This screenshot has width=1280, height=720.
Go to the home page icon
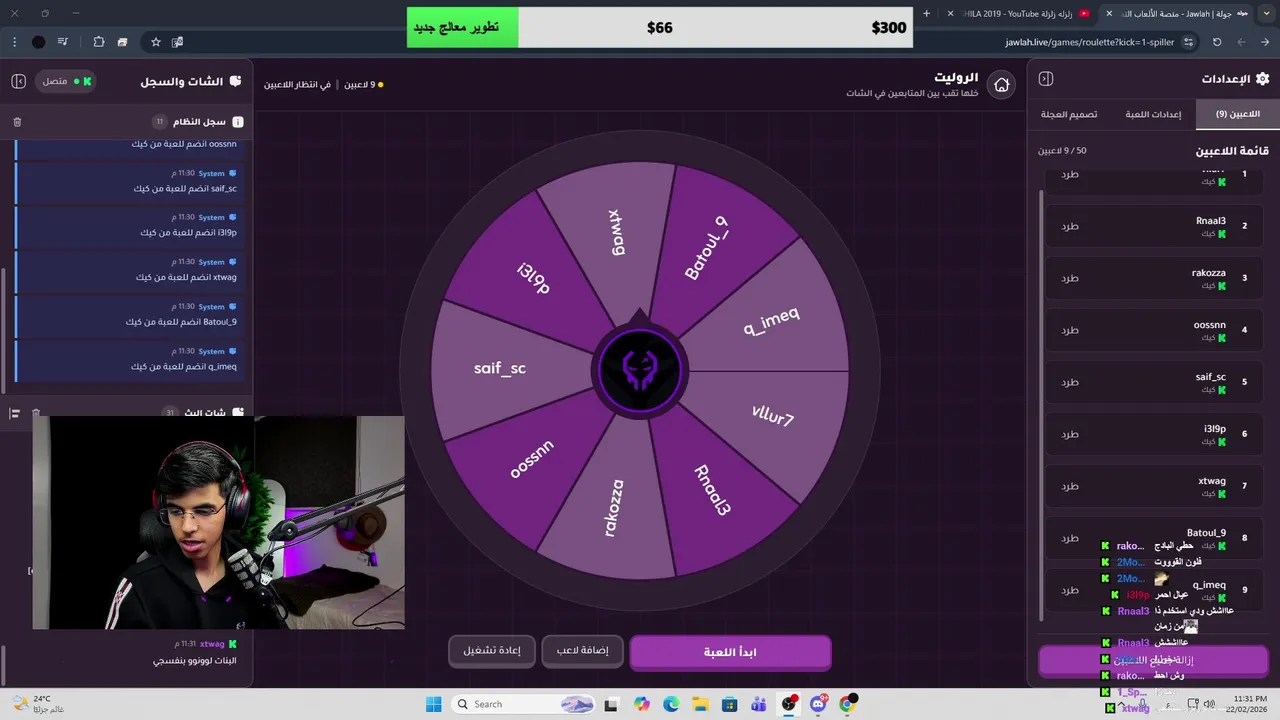click(x=1001, y=85)
